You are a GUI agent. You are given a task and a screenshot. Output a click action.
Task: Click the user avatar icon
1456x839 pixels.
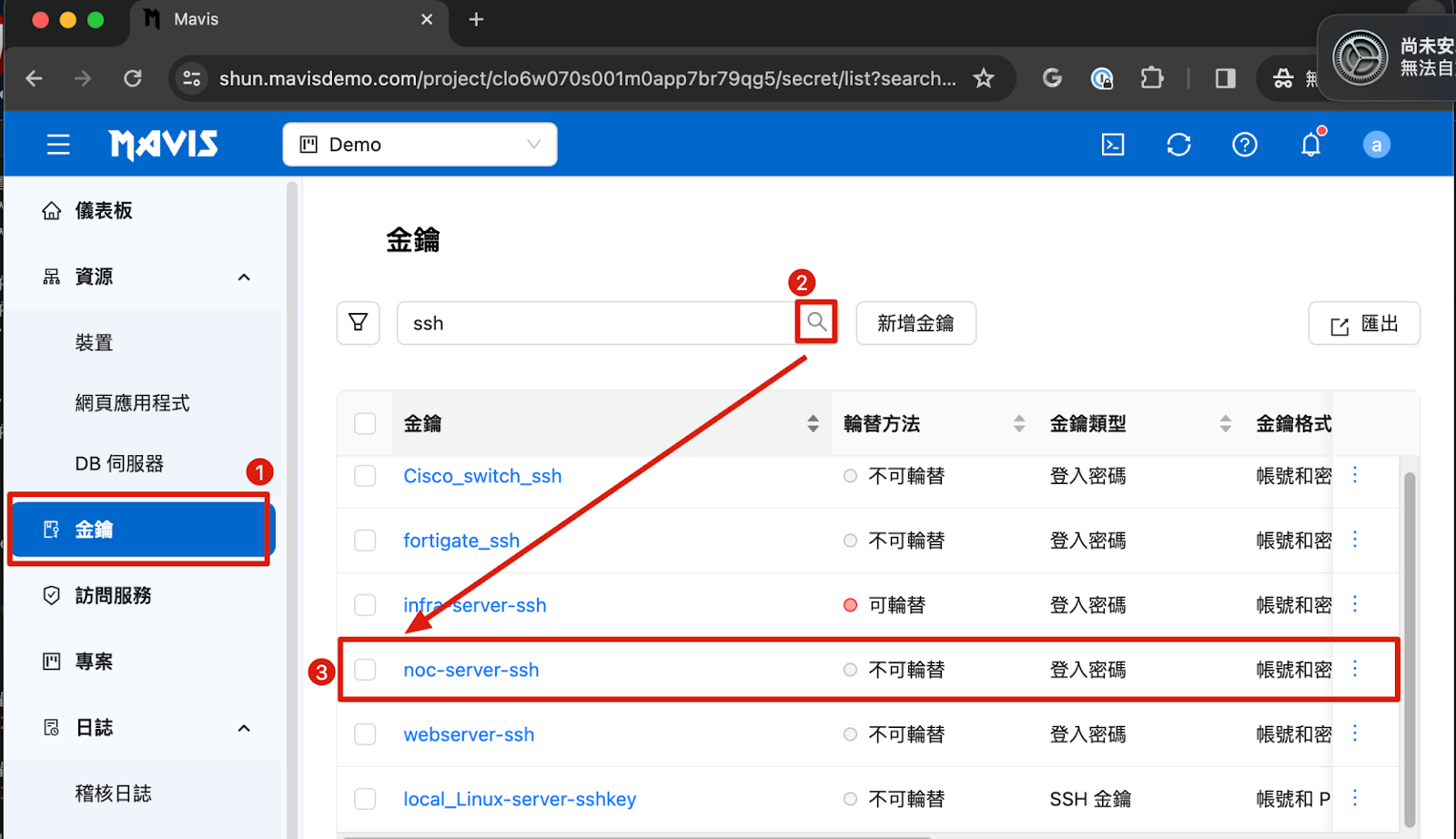point(1376,145)
